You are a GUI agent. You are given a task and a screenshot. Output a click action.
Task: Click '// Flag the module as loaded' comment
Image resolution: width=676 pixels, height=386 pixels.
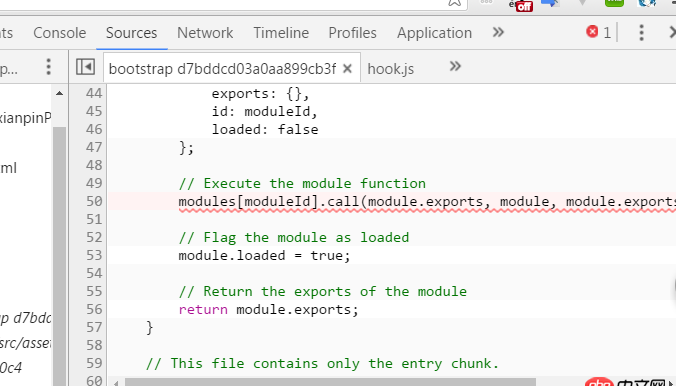294,237
